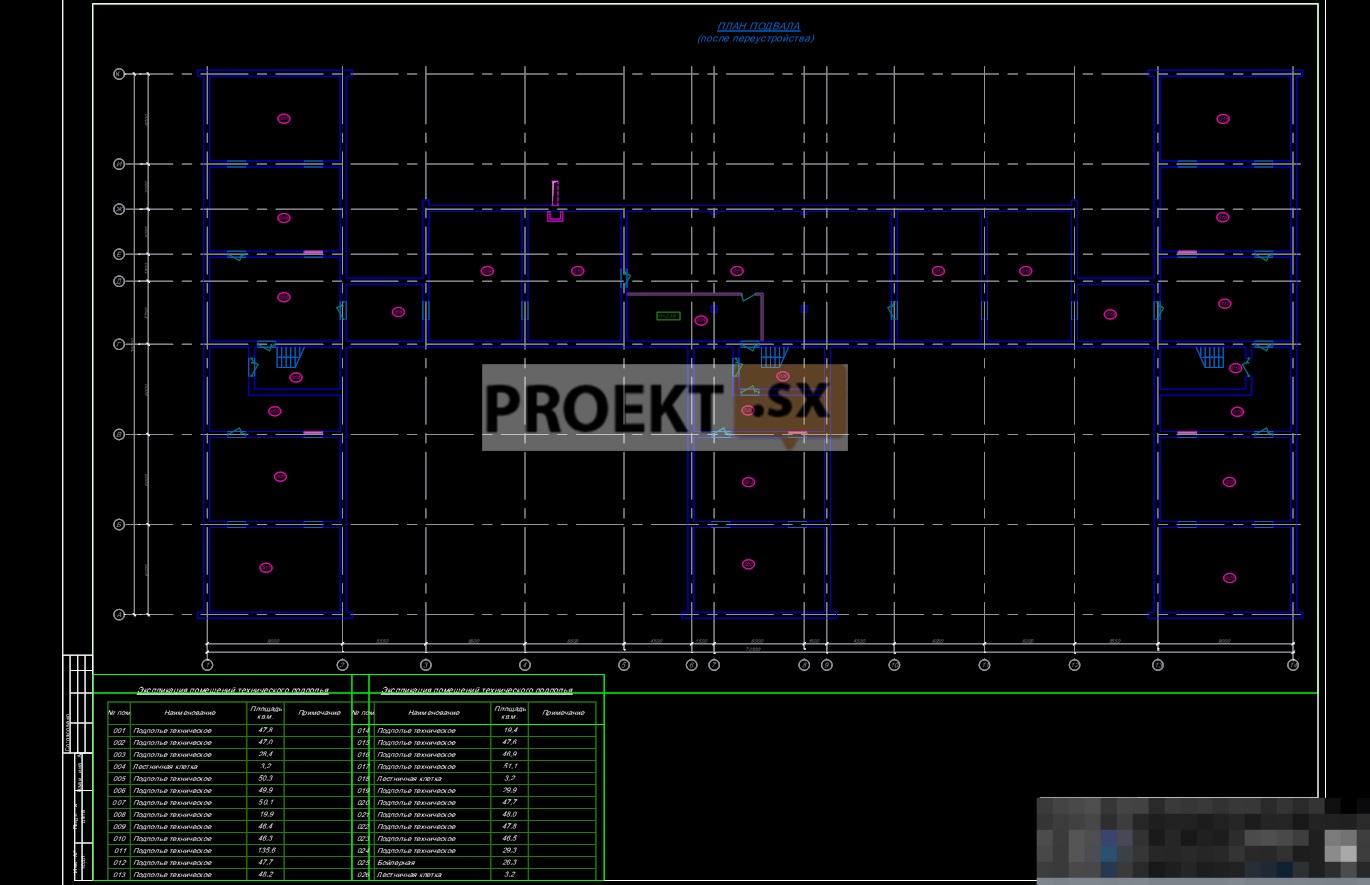The width and height of the screenshot is (1370, 885).
Task: Select the staircase symbol in the central block
Action: tap(773, 356)
